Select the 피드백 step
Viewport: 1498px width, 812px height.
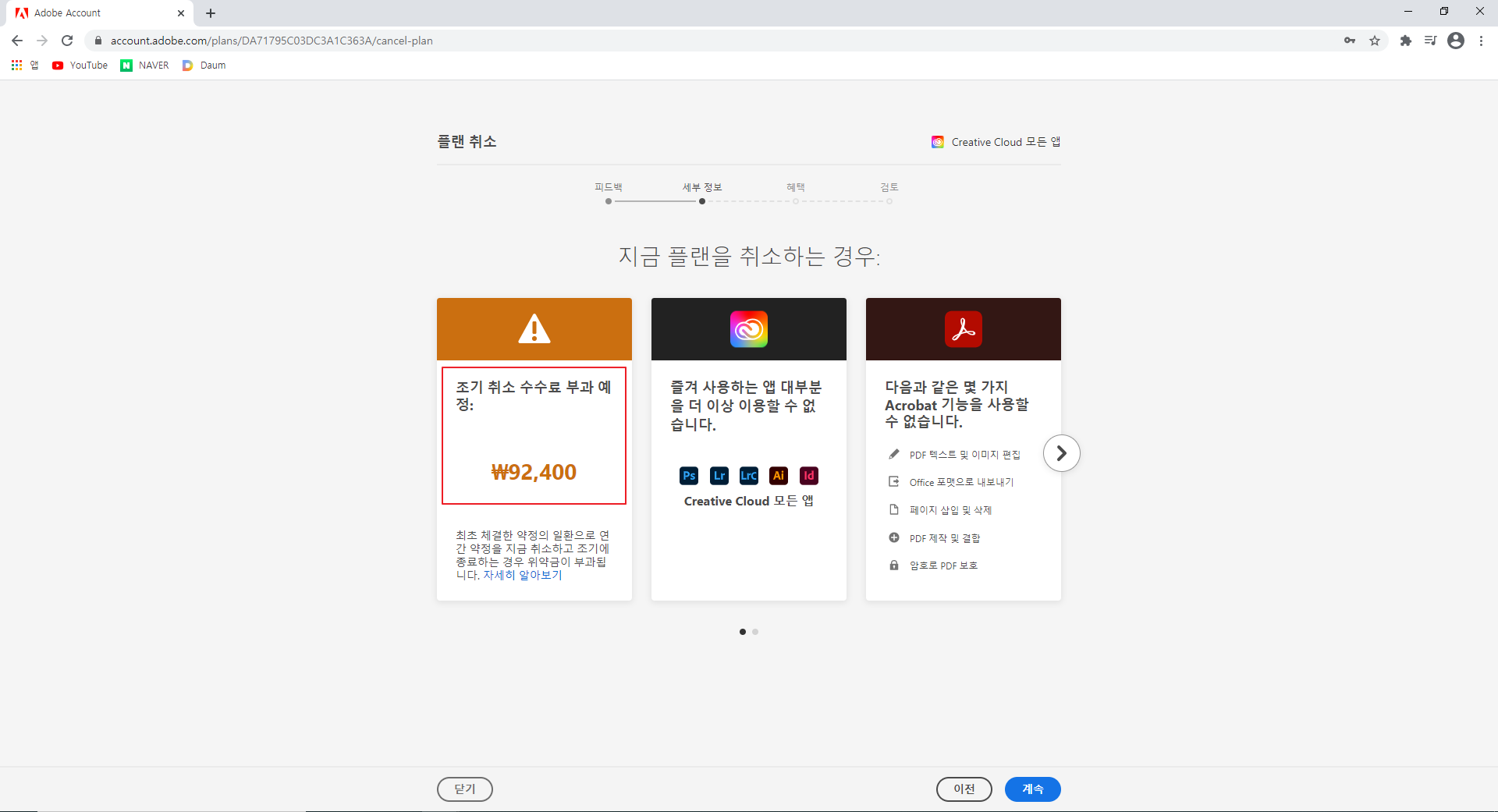pos(609,192)
